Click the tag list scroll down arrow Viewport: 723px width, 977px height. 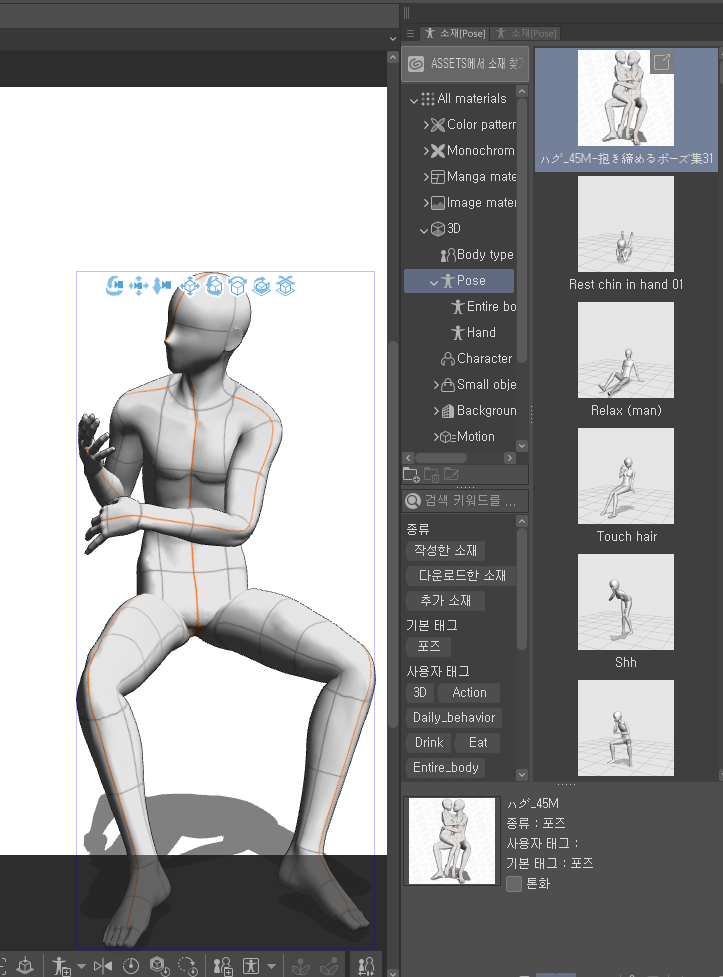coord(522,774)
